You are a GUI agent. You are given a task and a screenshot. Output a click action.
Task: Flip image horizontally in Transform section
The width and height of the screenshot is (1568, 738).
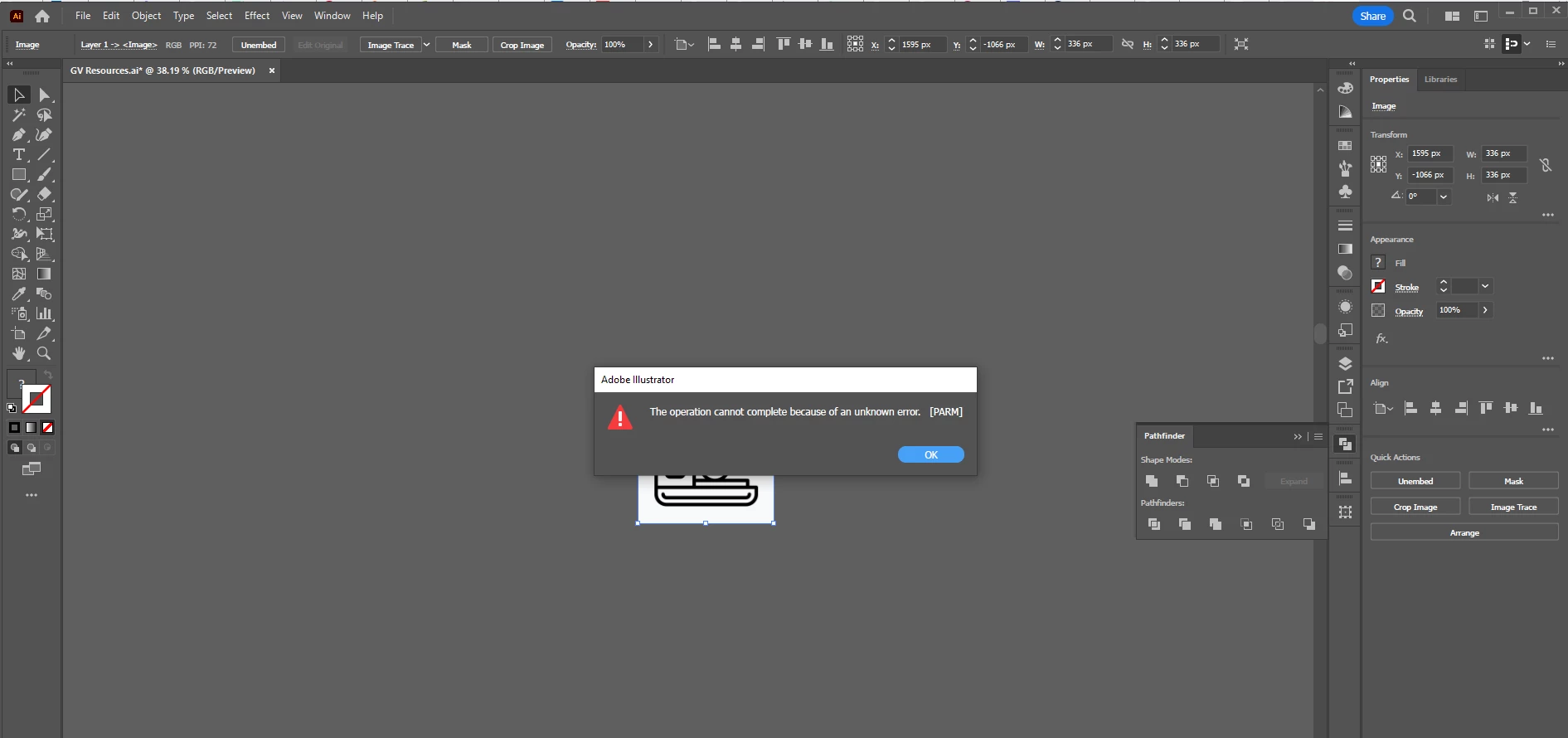click(1493, 197)
